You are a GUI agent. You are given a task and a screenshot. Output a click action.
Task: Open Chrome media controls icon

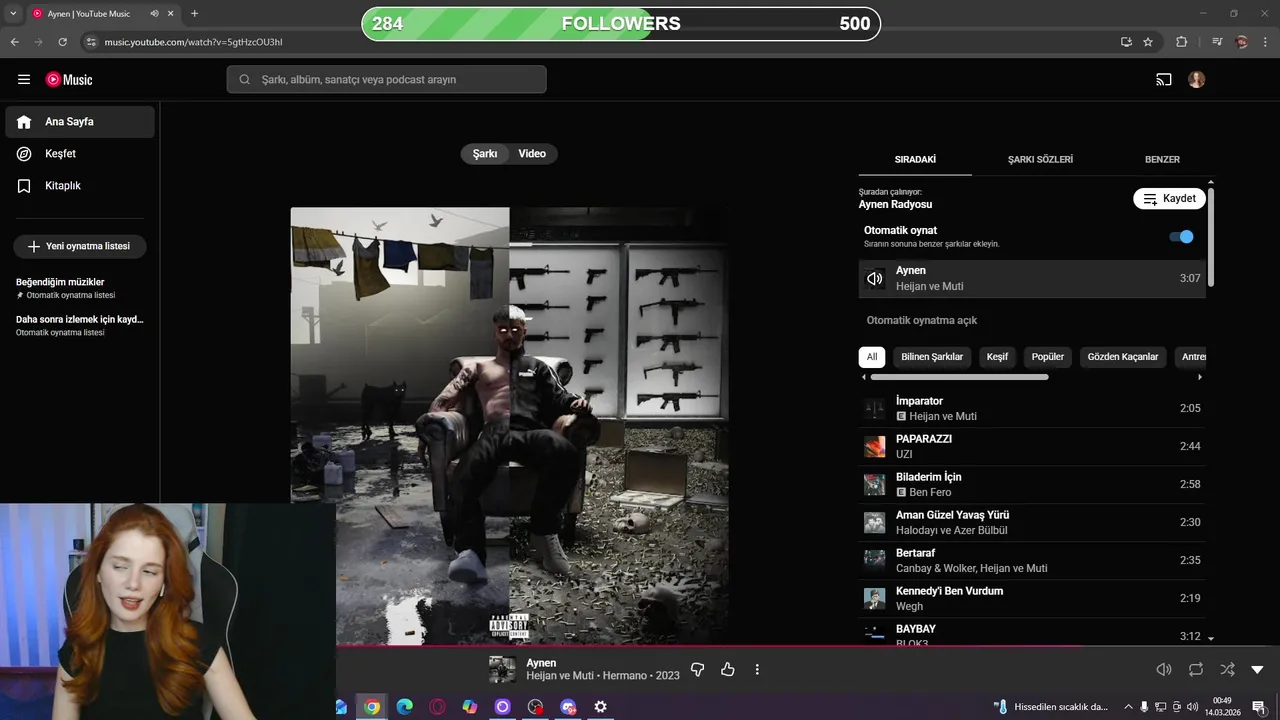[x=1217, y=42]
